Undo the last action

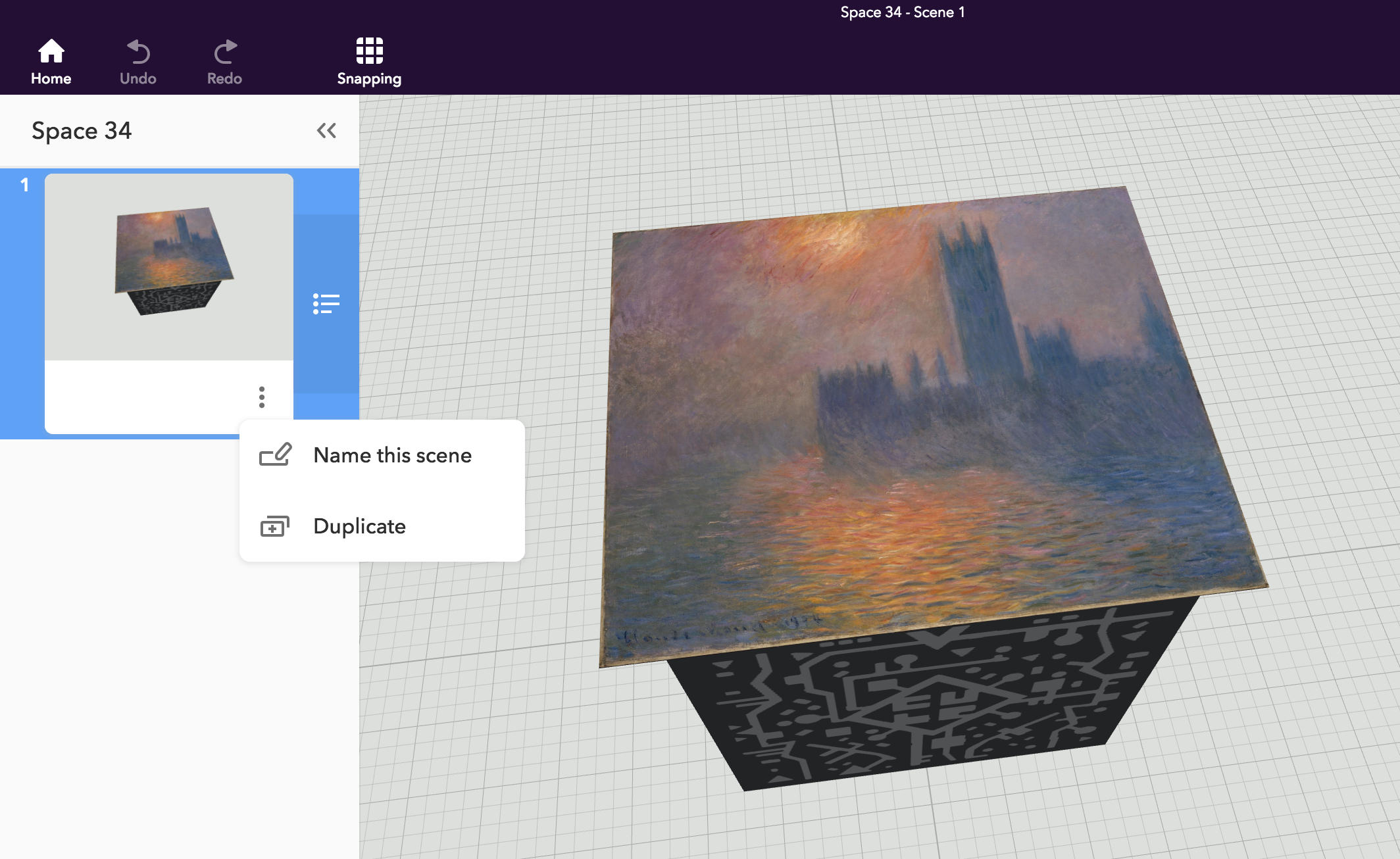[137, 62]
